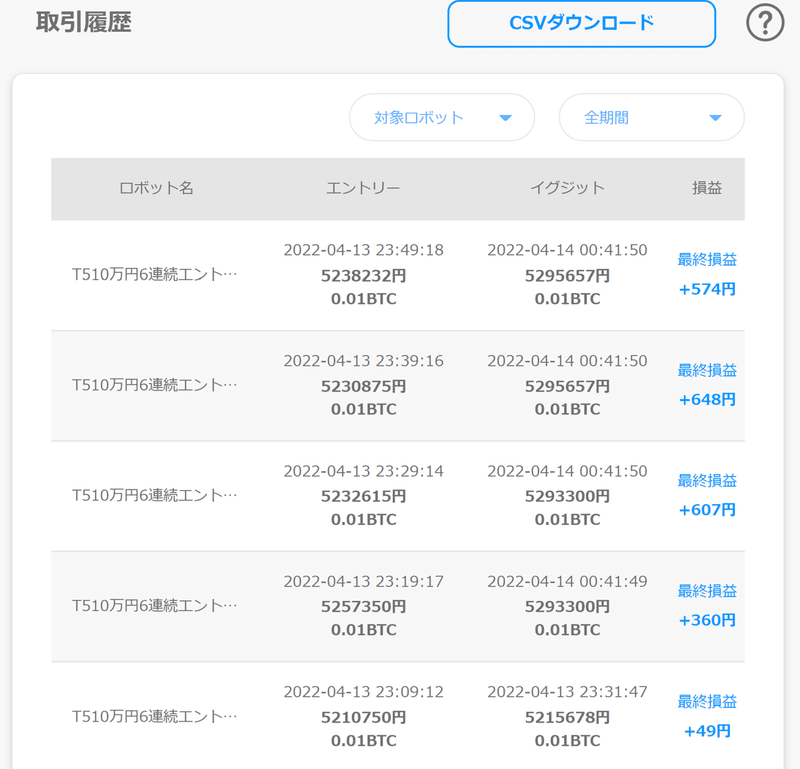The height and width of the screenshot is (769, 800).
Task: Select entry price 5210750円
Action: pos(363,717)
